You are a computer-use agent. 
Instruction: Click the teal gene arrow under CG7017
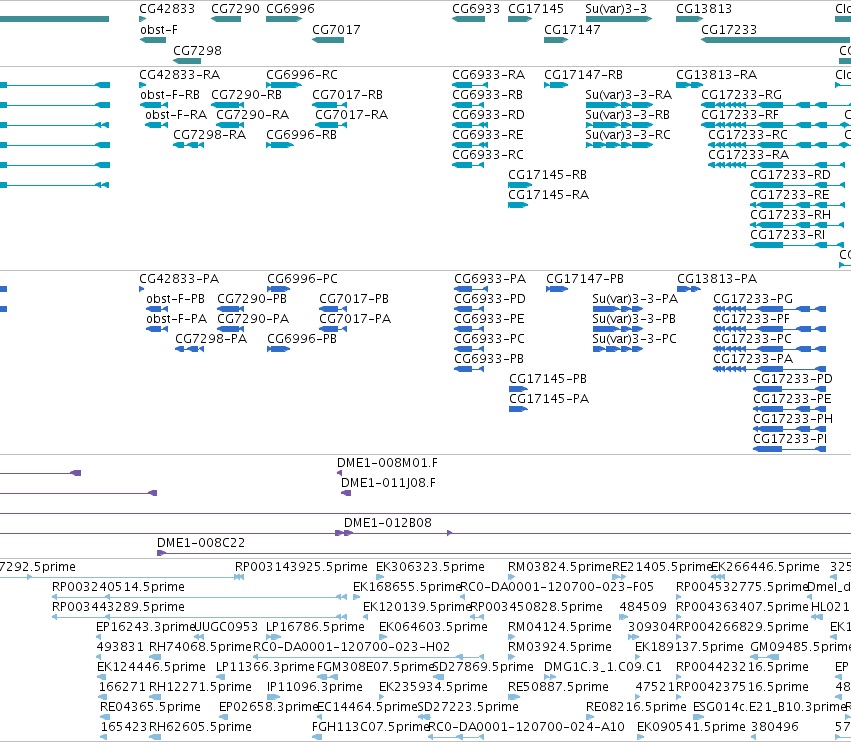pos(328,40)
